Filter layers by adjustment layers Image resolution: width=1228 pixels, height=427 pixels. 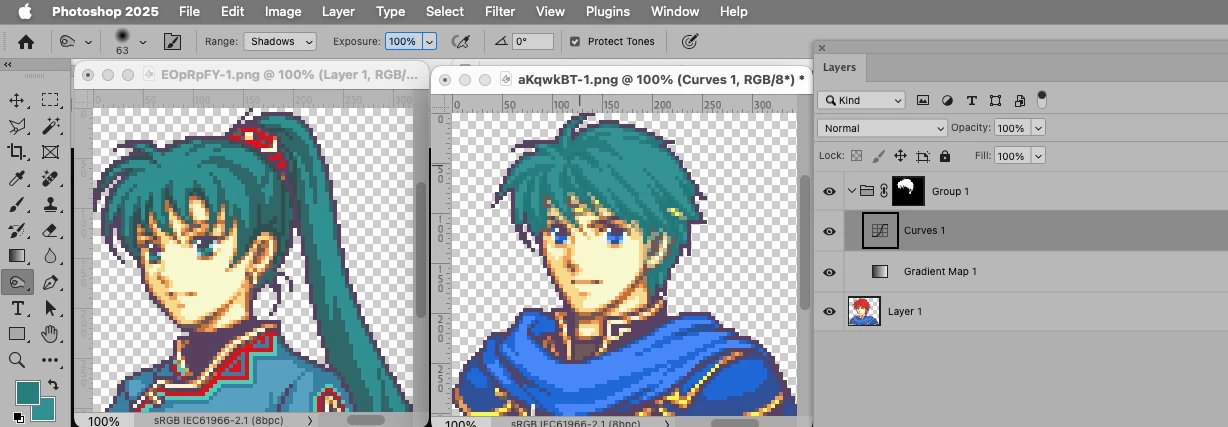coord(947,100)
